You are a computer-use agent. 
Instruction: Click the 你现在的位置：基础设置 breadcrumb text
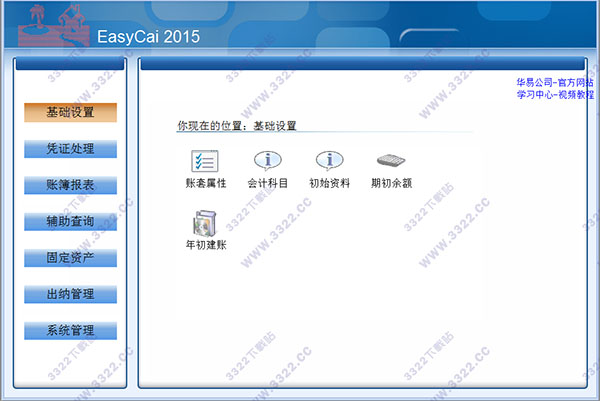tap(237, 126)
